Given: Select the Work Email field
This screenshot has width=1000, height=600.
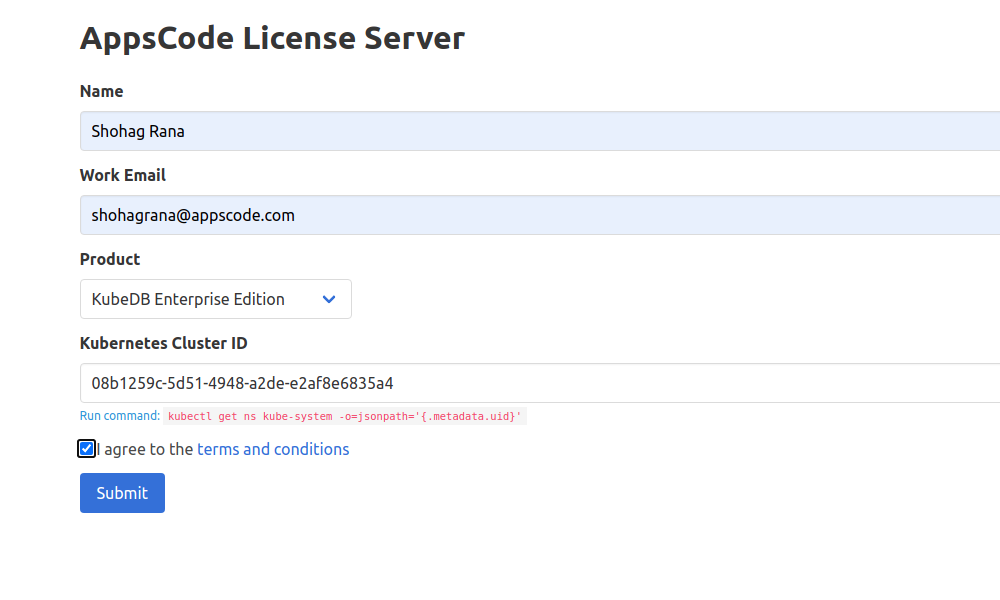Looking at the screenshot, I should tap(400, 215).
